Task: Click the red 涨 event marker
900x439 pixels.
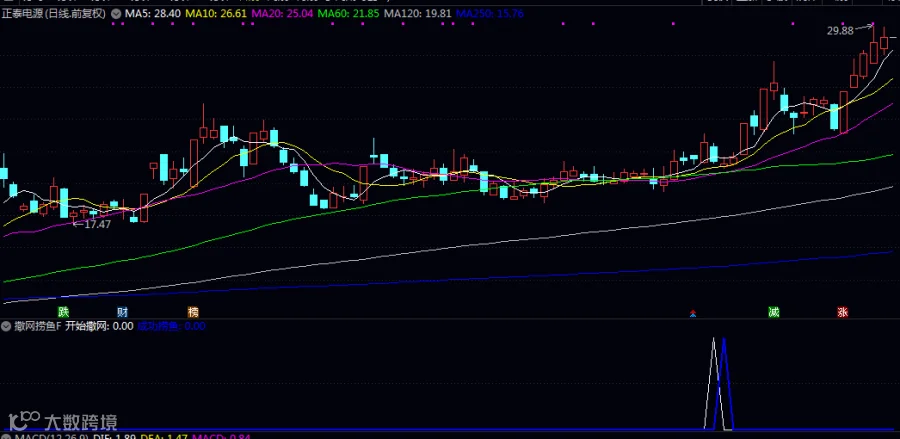Action: pyautogui.click(x=843, y=312)
